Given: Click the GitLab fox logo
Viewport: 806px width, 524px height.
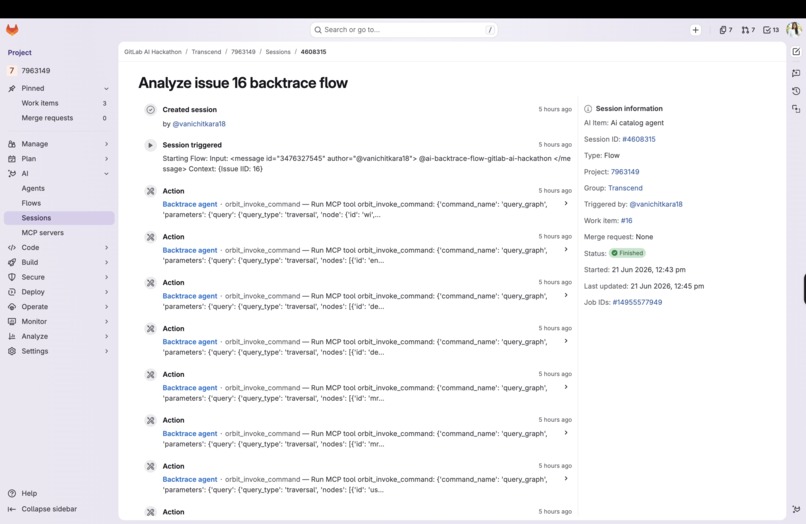Looking at the screenshot, I should pyautogui.click(x=12, y=30).
